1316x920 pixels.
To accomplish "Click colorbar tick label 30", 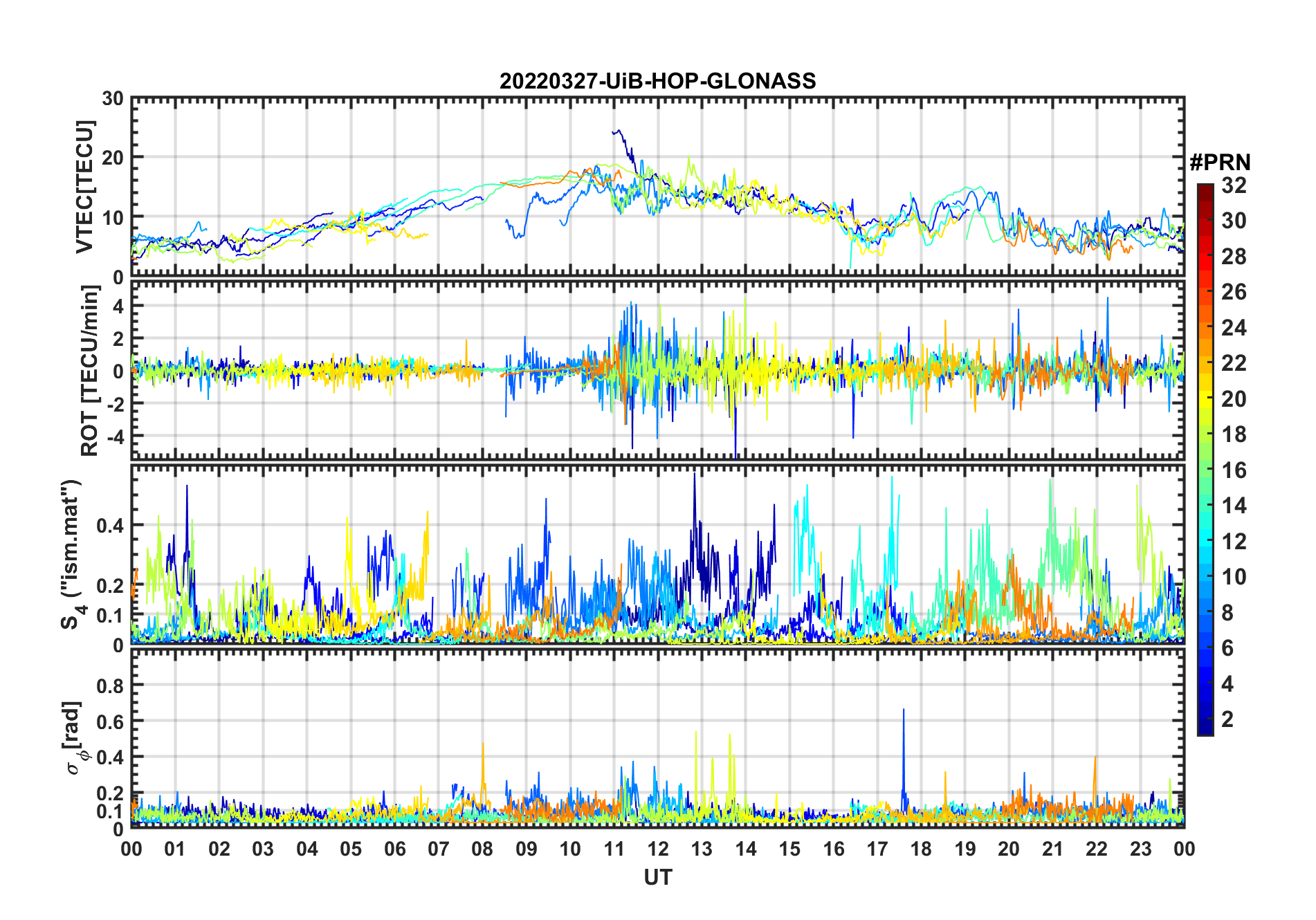I will (1234, 221).
